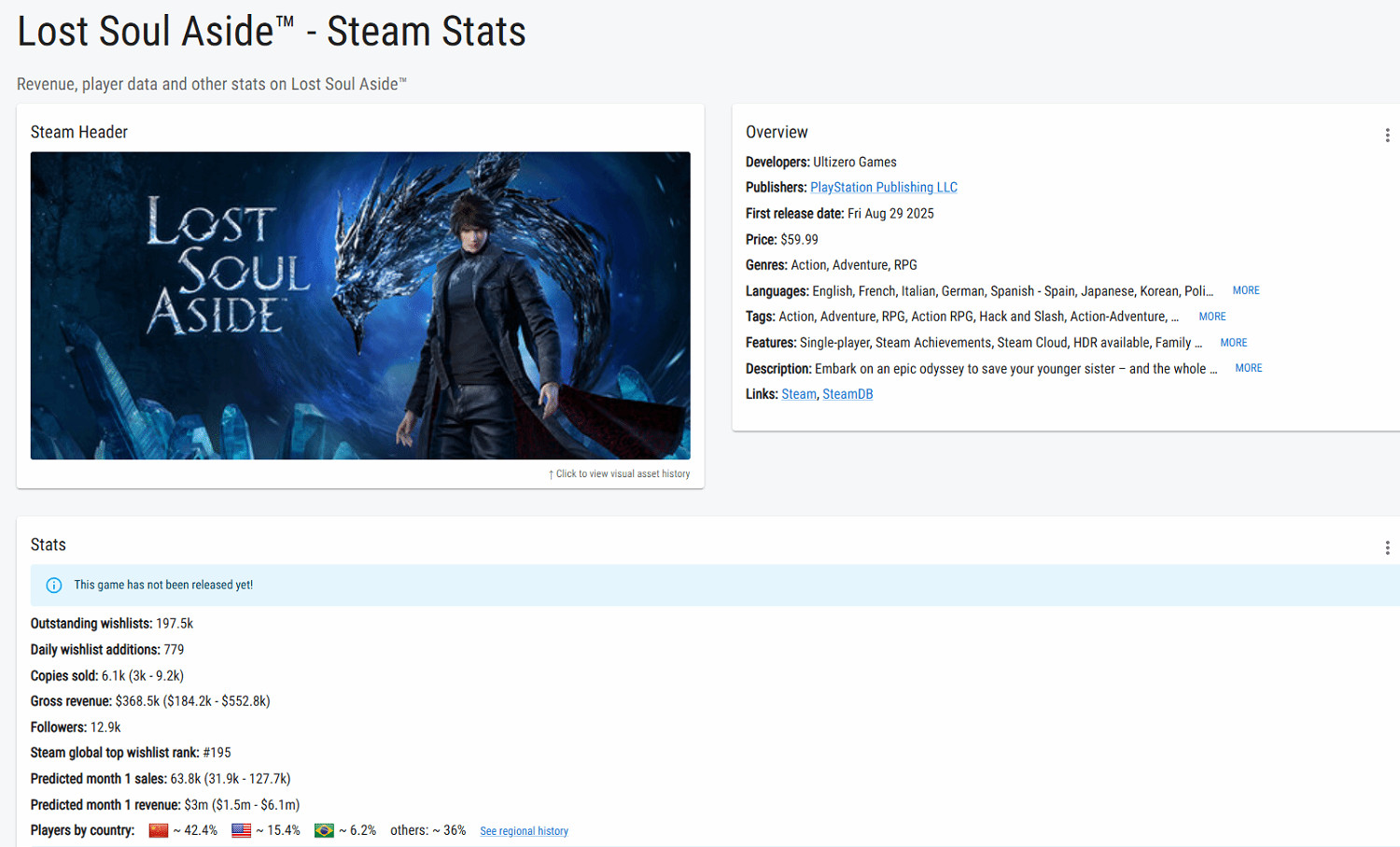Click the Stats section heading

[48, 544]
